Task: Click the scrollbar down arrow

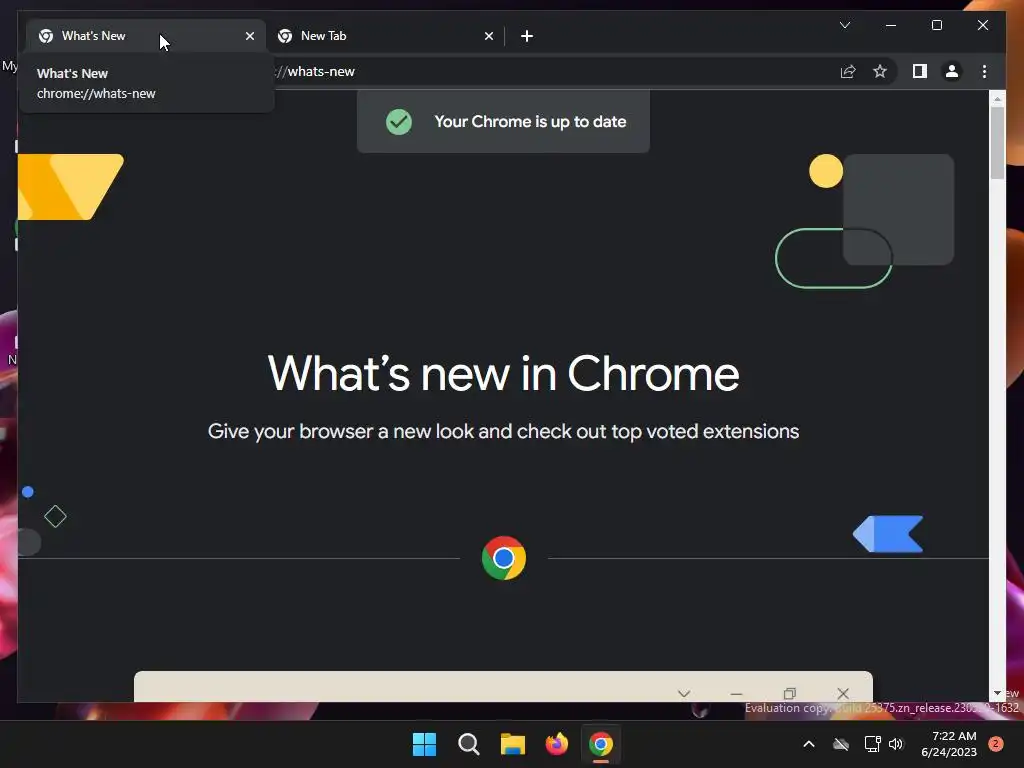Action: [x=997, y=693]
